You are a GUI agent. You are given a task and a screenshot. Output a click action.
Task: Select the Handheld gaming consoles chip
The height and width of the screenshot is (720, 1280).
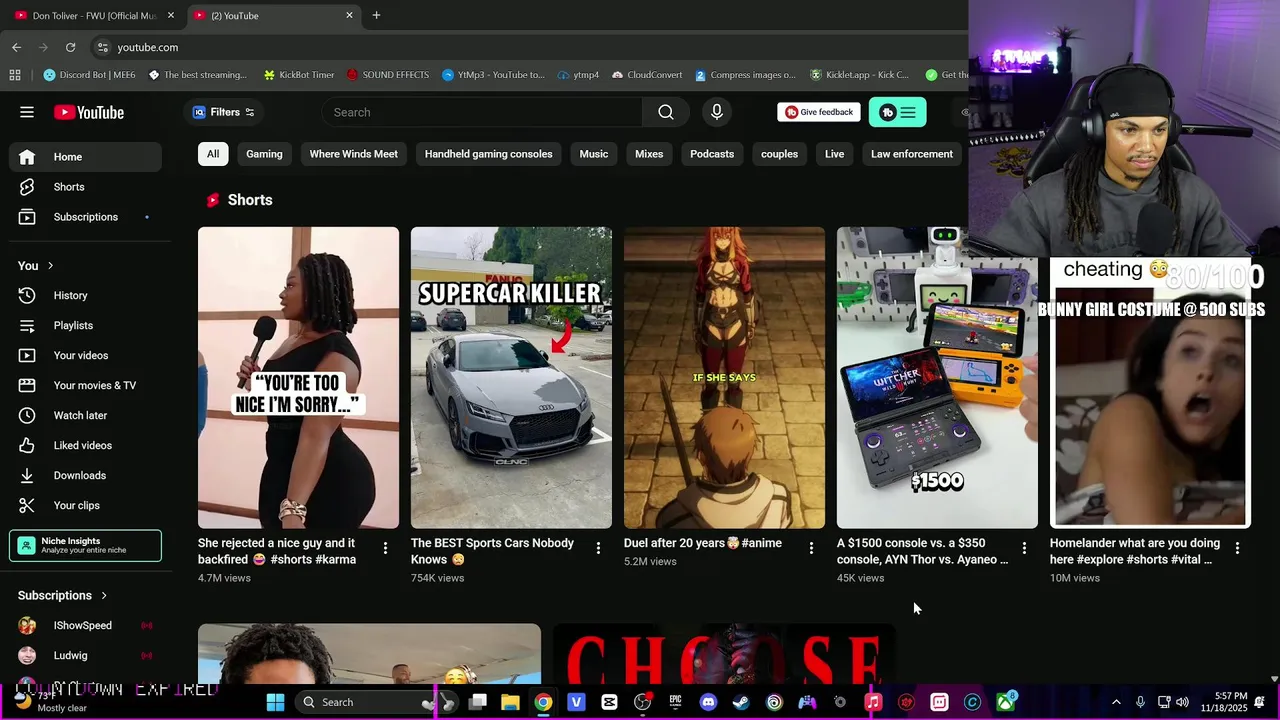(x=488, y=154)
